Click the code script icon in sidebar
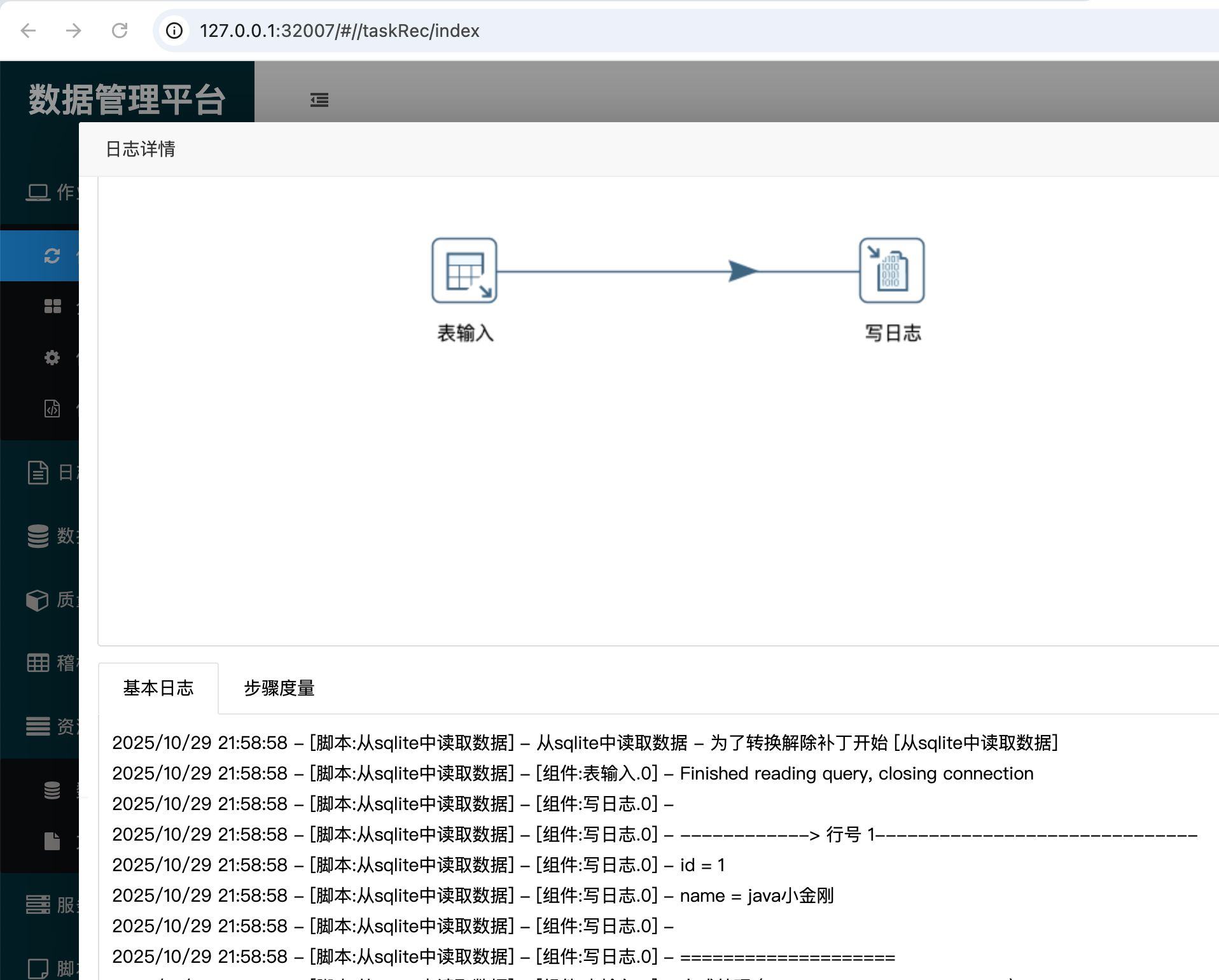This screenshot has width=1219, height=980. [x=52, y=409]
